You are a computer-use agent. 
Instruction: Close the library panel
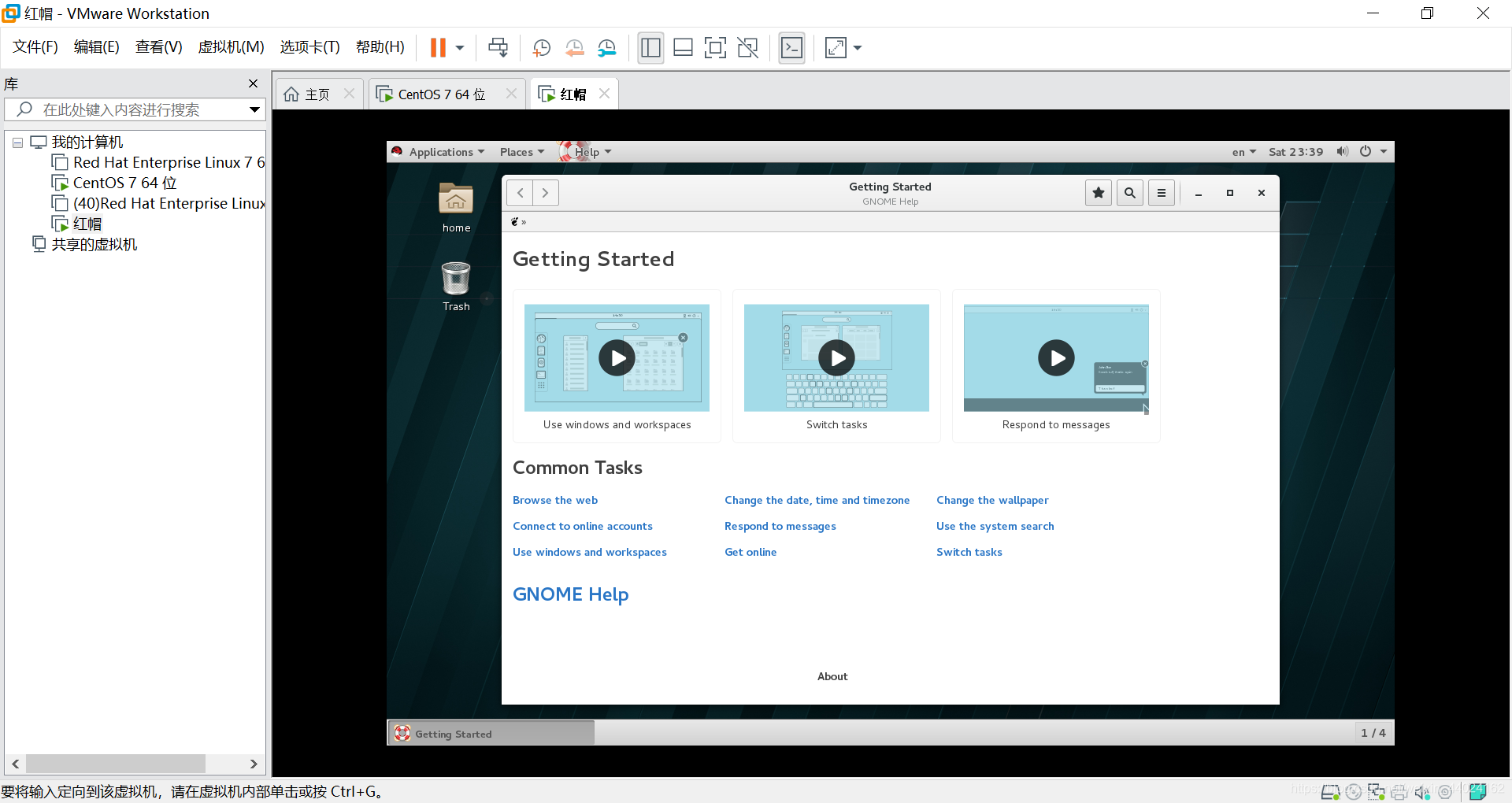click(x=253, y=83)
